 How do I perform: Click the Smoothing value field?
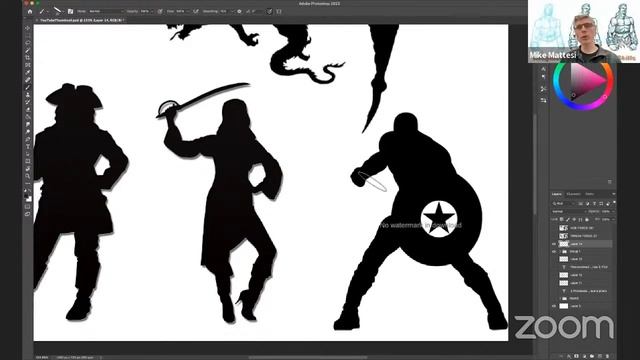pyautogui.click(x=224, y=11)
